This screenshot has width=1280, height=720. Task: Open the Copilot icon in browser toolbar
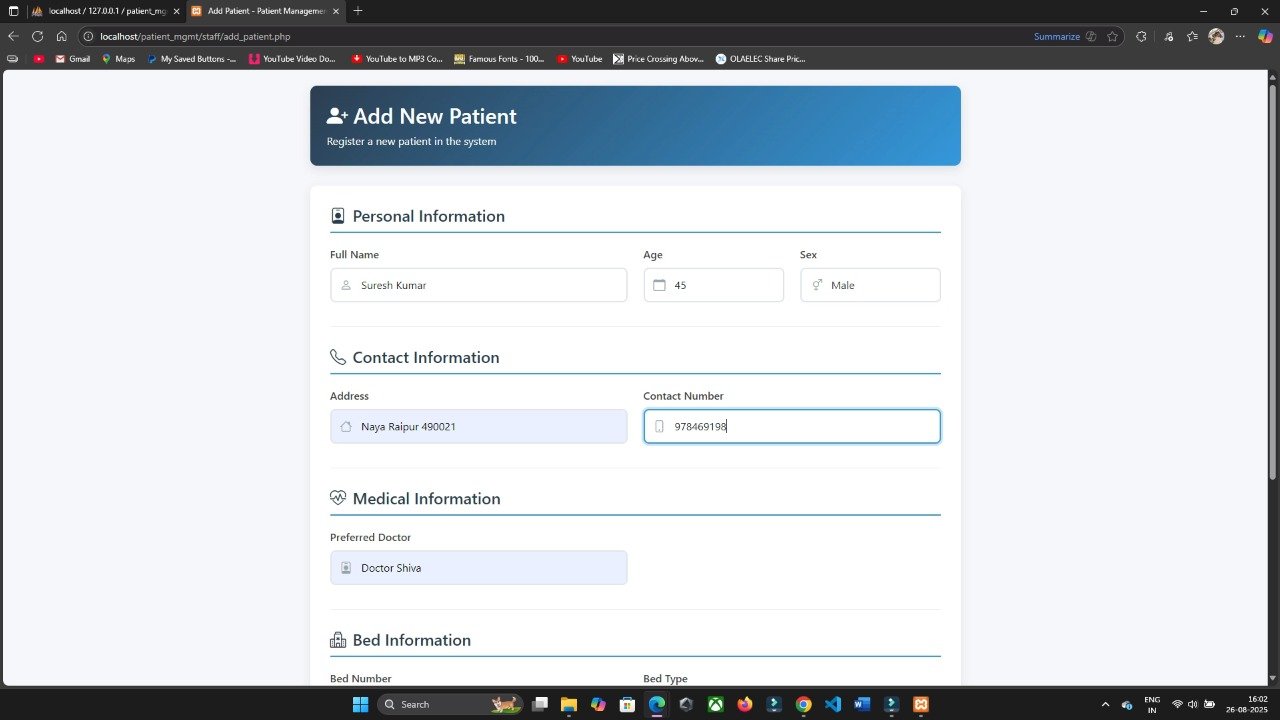pos(1265,36)
